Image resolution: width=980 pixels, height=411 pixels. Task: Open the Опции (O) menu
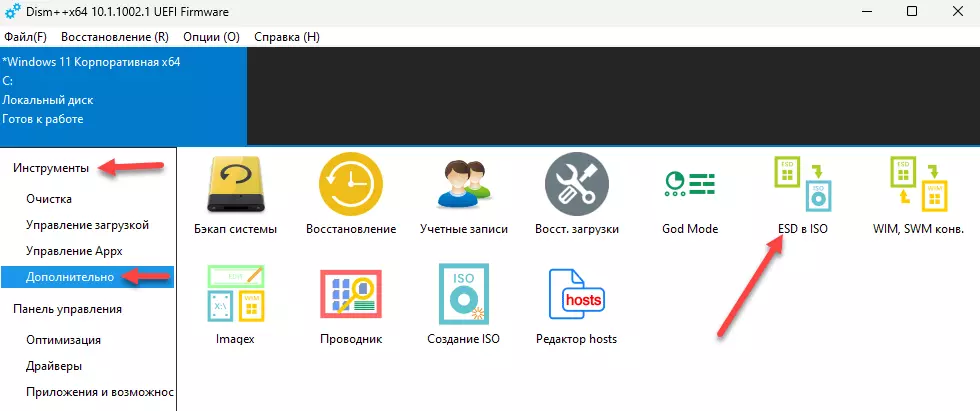point(212,37)
